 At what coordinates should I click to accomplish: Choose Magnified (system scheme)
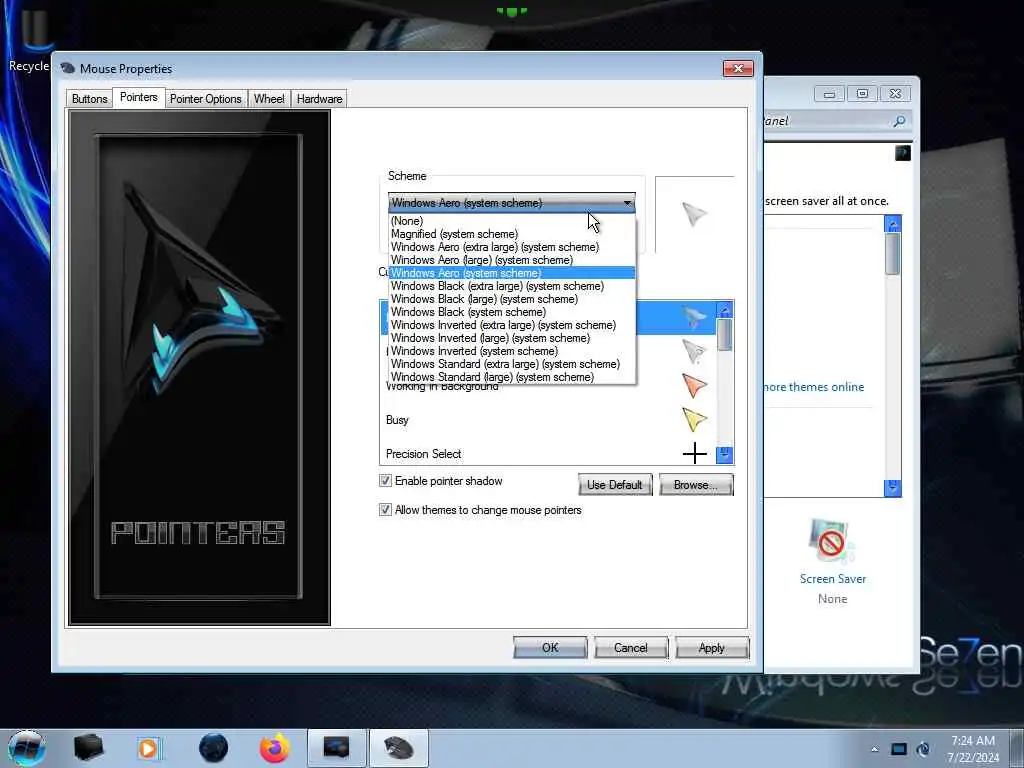coord(512,234)
